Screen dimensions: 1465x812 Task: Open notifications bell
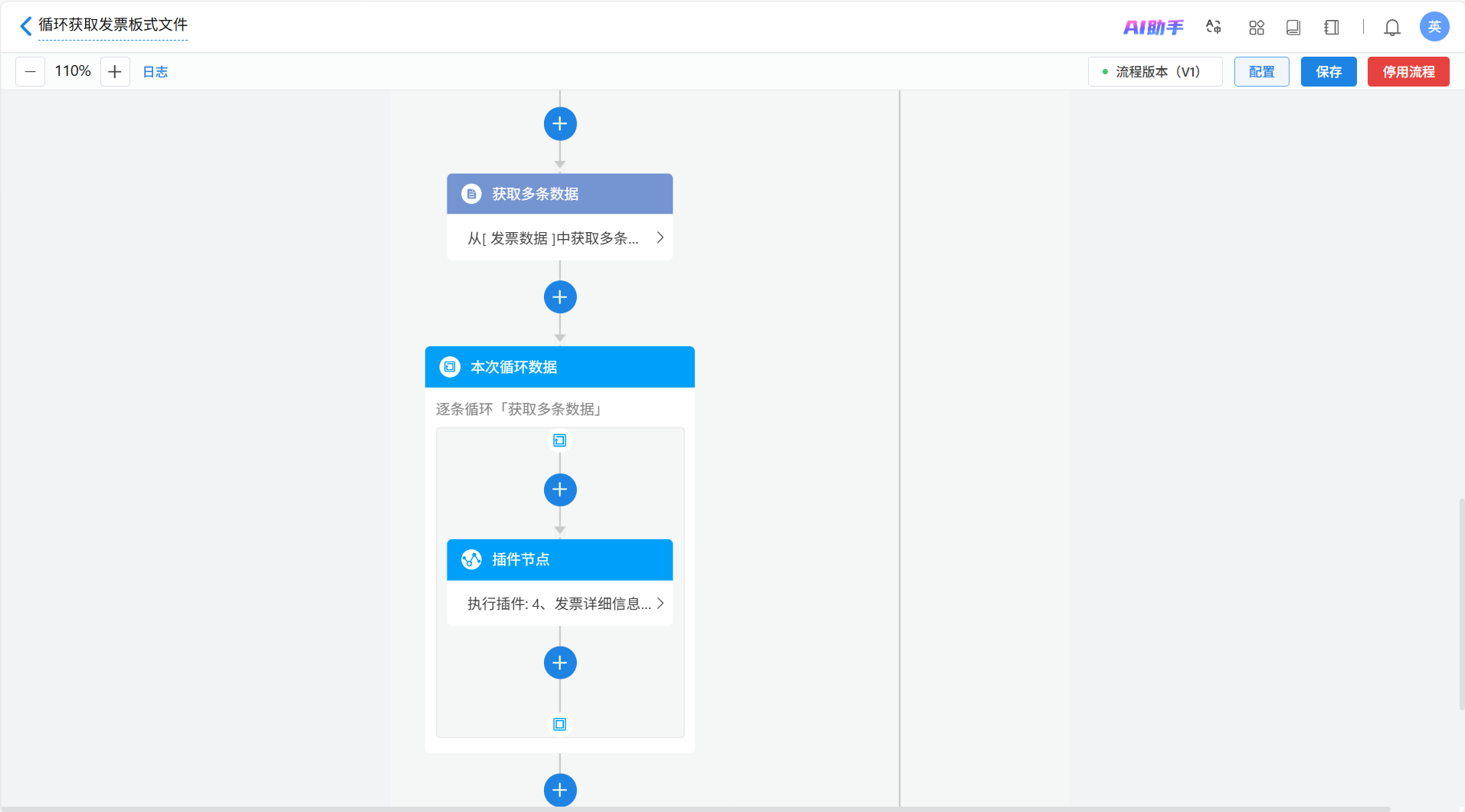(x=1392, y=28)
